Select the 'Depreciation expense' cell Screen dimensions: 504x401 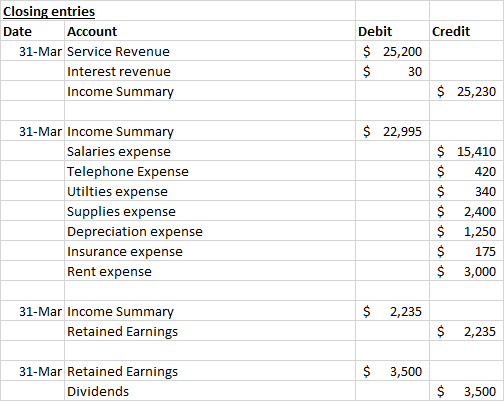[210, 231]
